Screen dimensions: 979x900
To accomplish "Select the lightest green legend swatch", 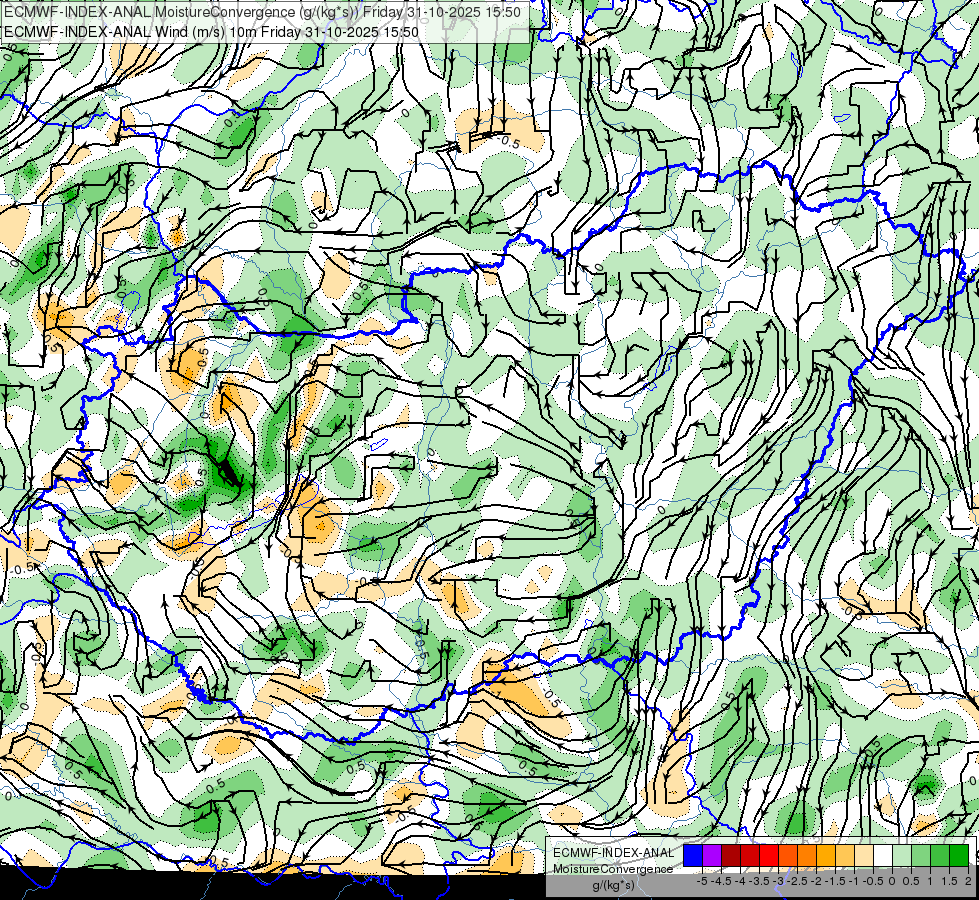I will pyautogui.click(x=902, y=855).
